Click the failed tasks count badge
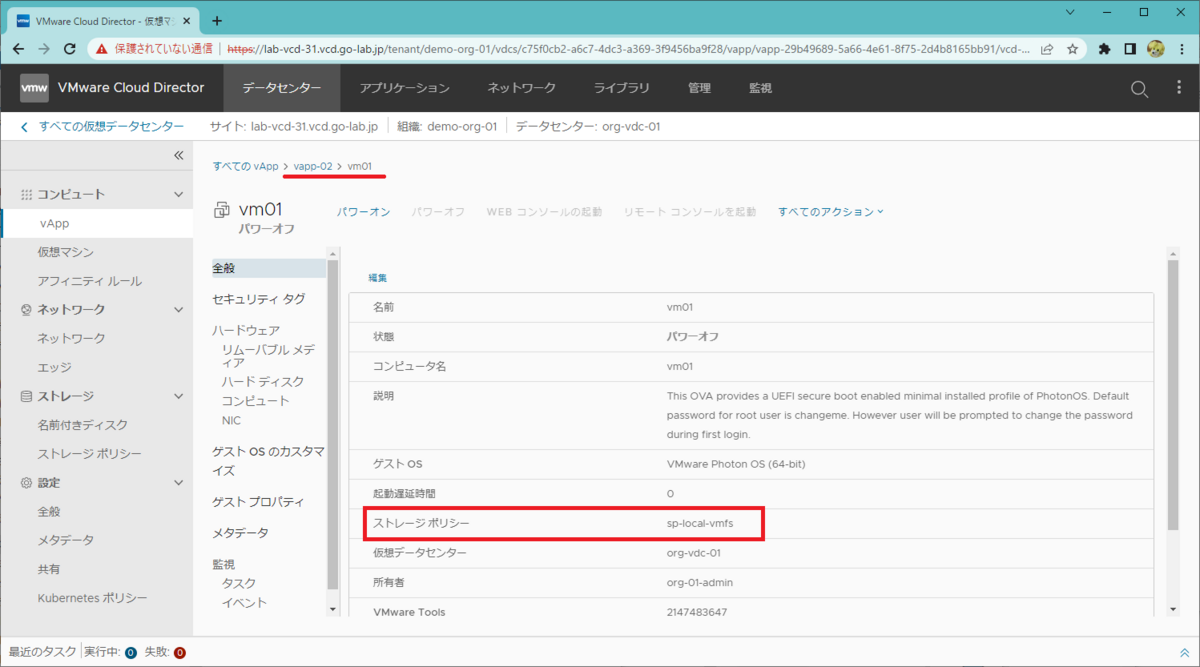1200x667 pixels. point(180,653)
